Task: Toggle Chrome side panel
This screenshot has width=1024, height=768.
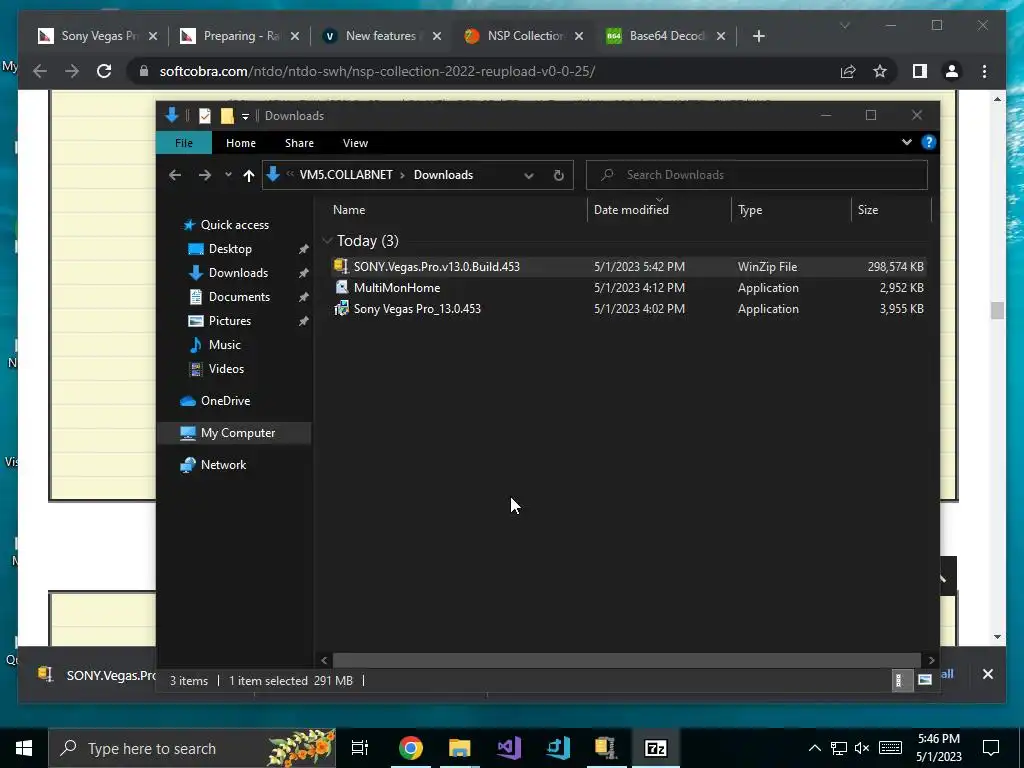Action: [x=920, y=71]
